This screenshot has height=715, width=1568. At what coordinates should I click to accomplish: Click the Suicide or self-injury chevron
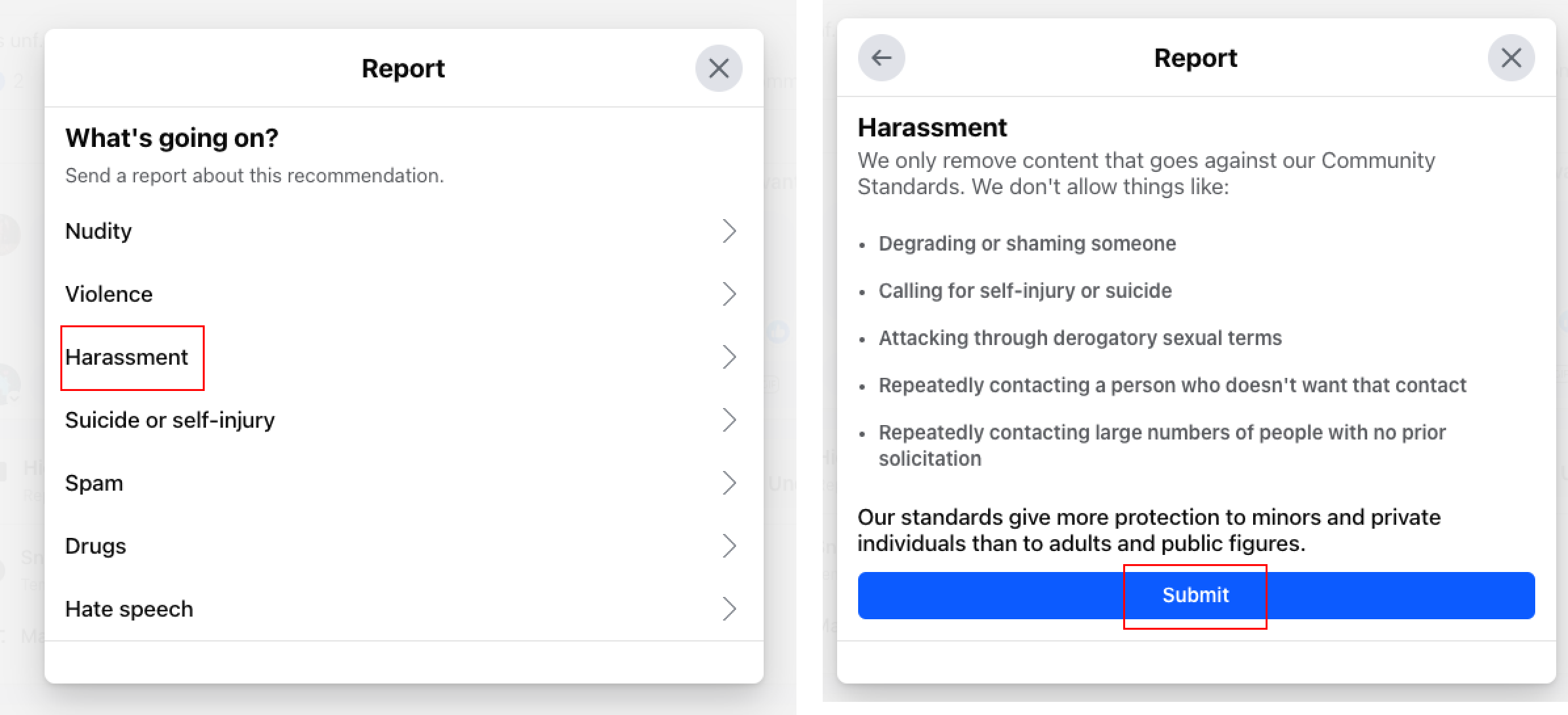(729, 420)
